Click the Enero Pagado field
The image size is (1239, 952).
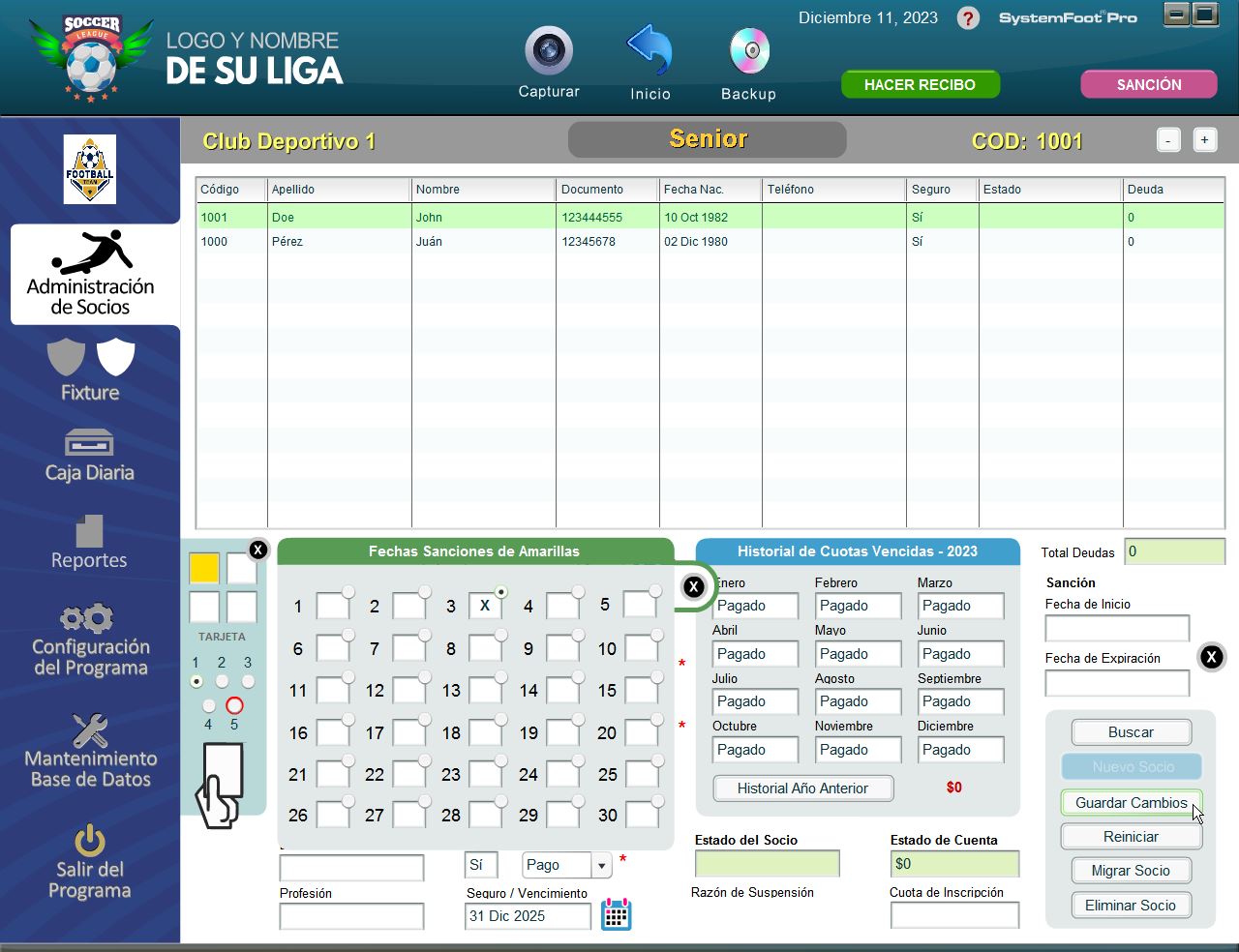(756, 606)
